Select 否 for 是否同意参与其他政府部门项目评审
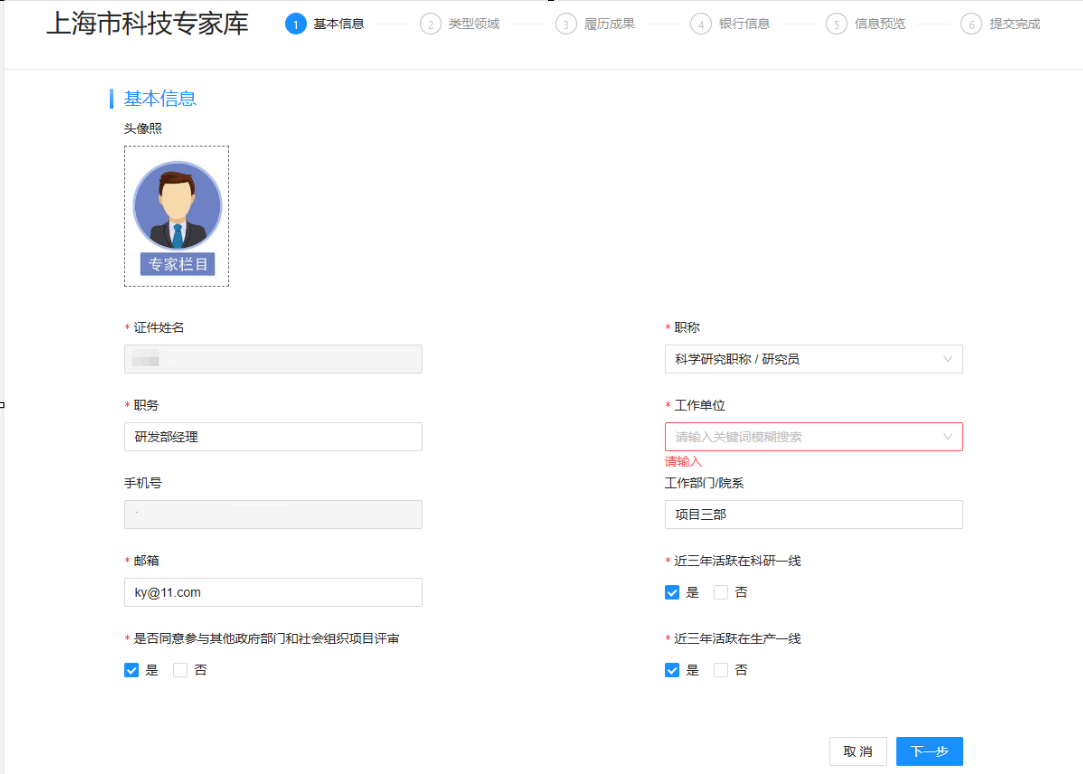The image size is (1083, 774). [180, 670]
